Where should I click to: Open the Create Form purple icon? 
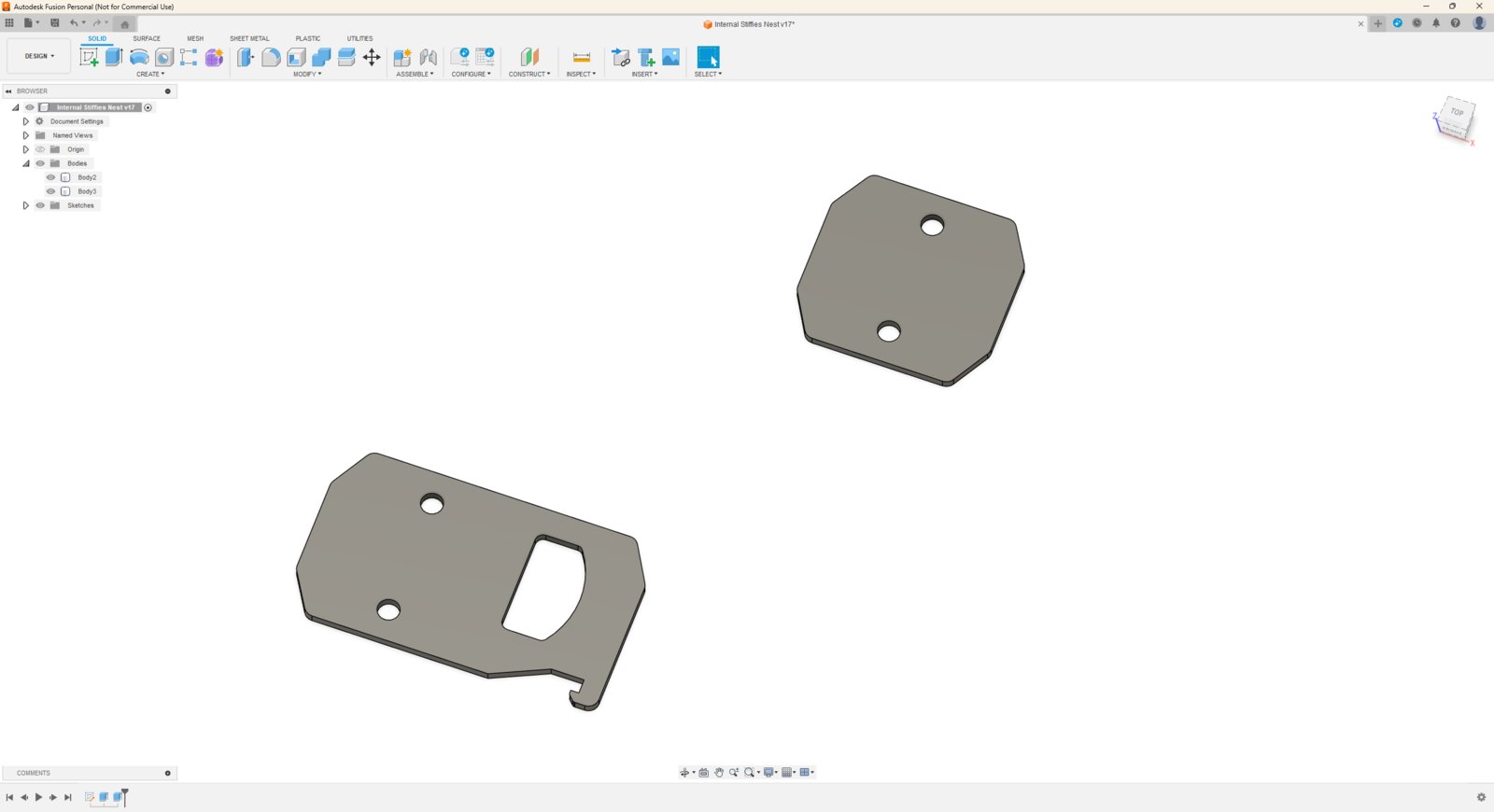214,57
